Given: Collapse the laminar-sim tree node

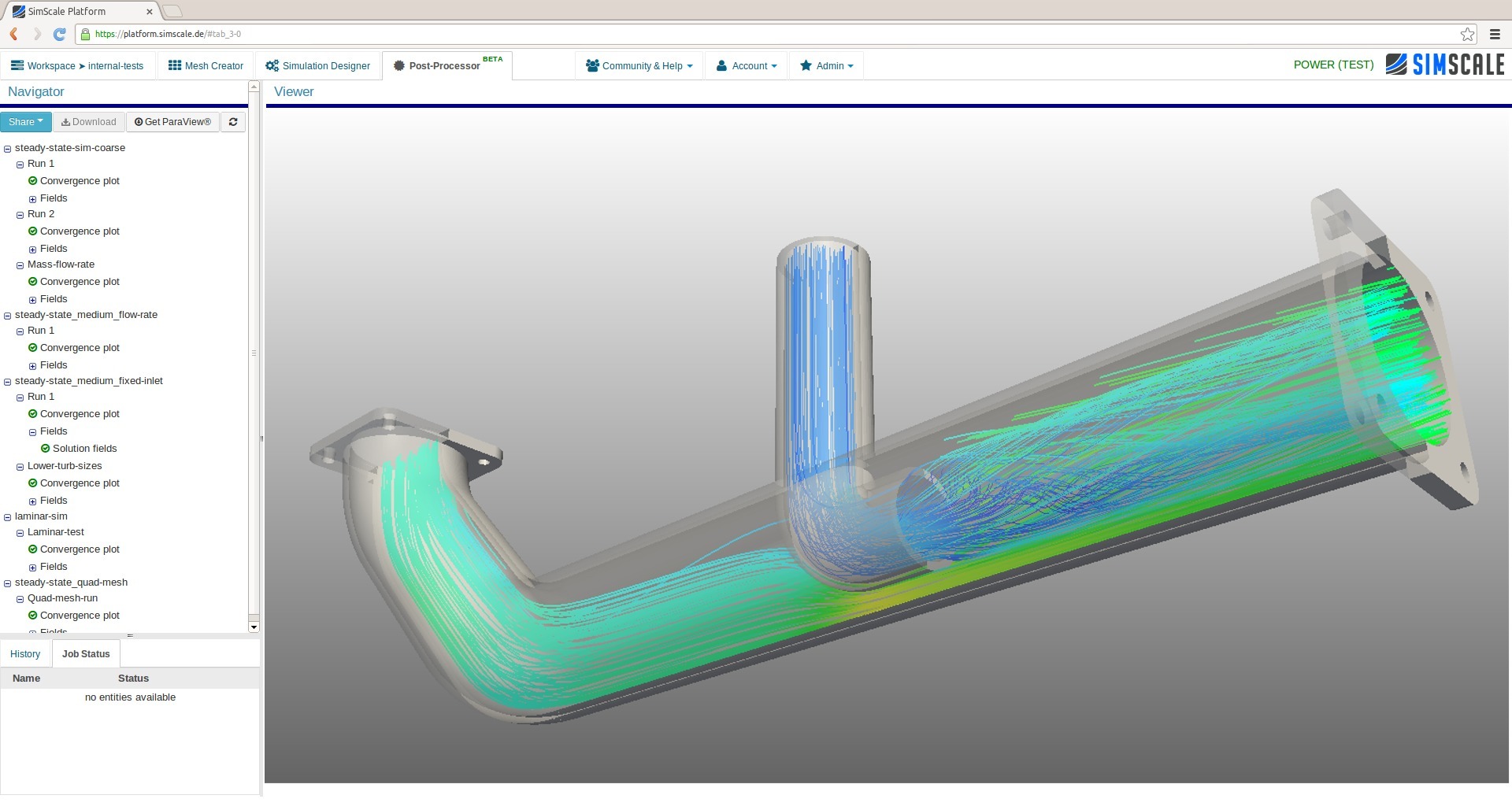Looking at the screenshot, I should pyautogui.click(x=7, y=516).
